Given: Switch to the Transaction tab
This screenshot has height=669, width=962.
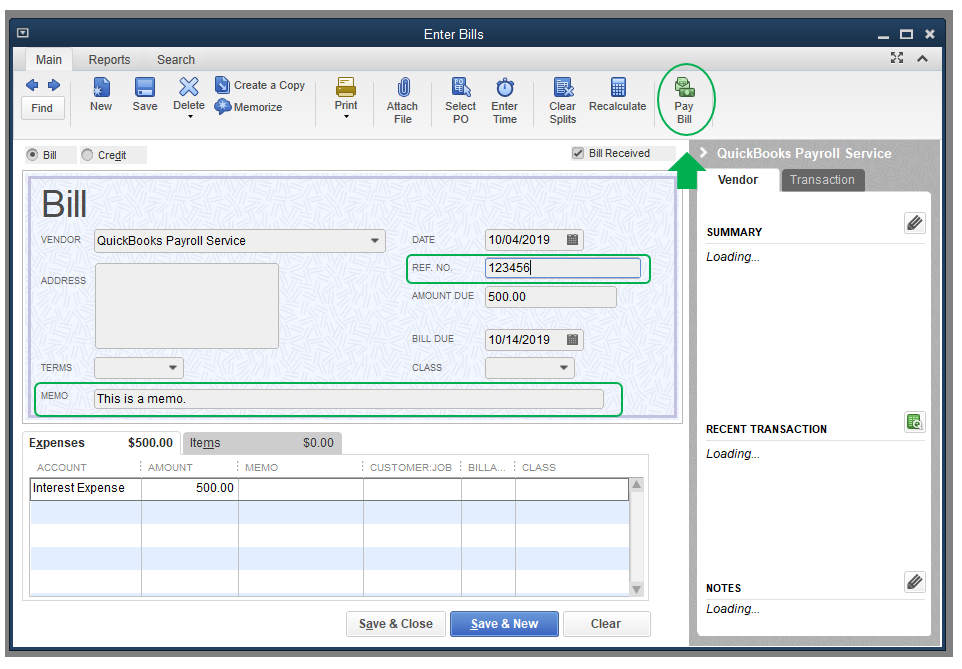Looking at the screenshot, I should coord(822,180).
